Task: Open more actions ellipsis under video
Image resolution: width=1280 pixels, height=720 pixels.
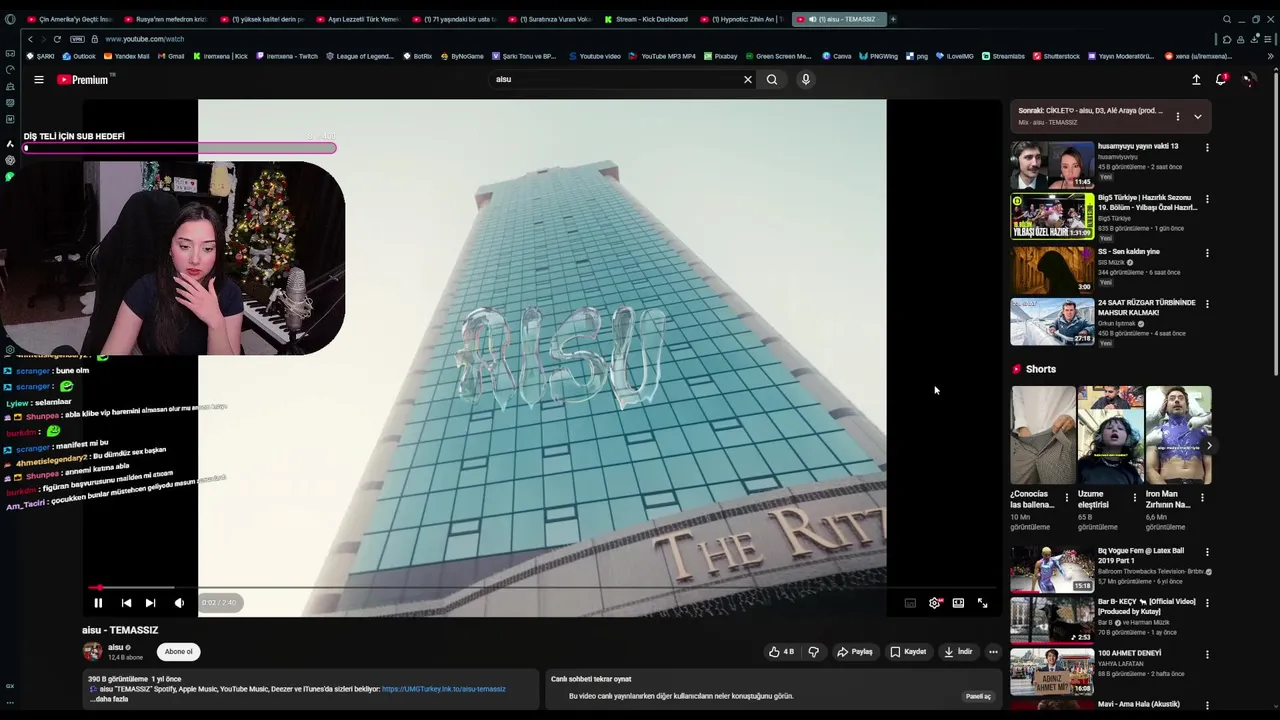Action: (993, 652)
